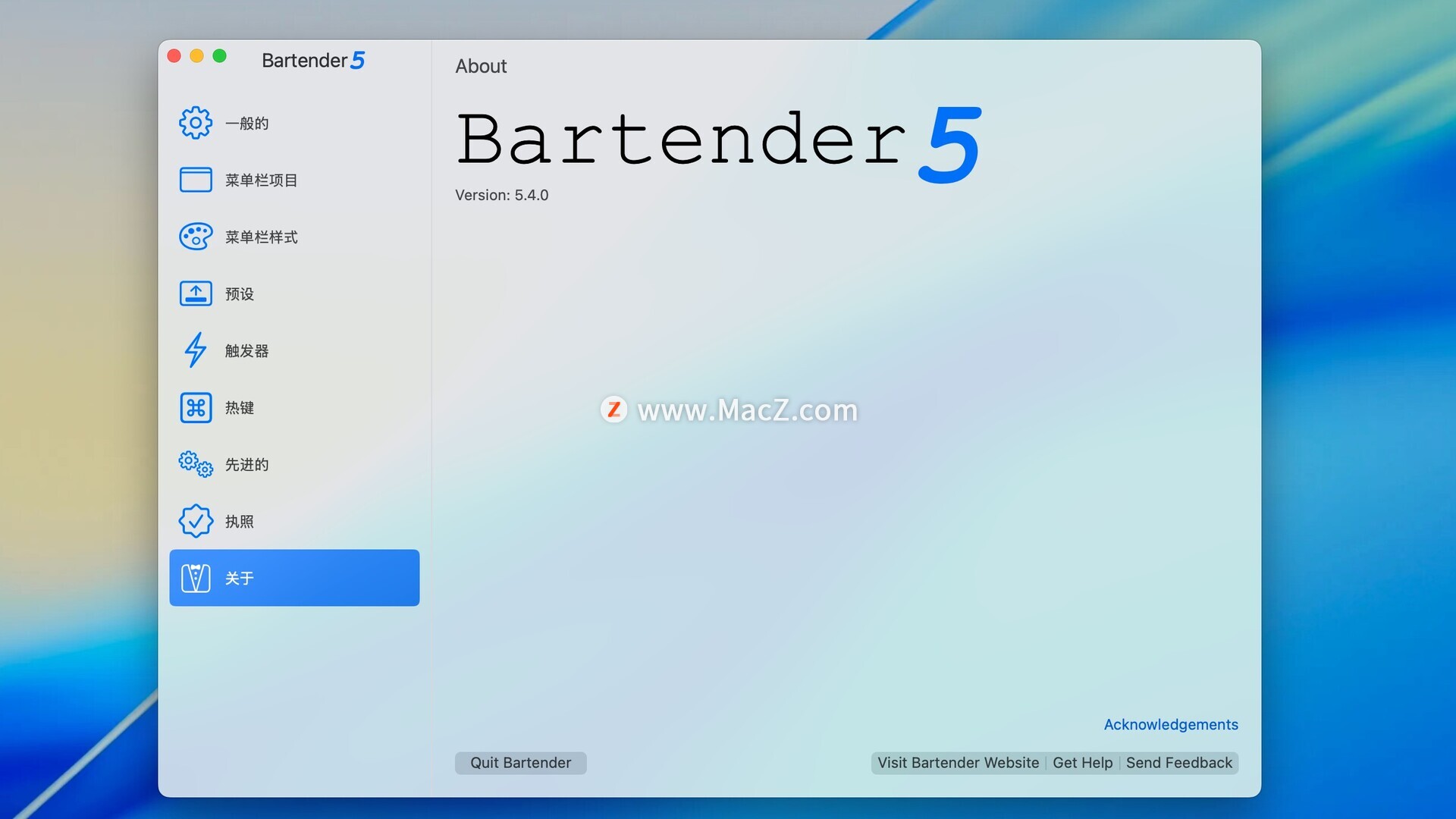Click the lightning bolt triggers icon
Viewport: 1456px width, 819px height.
(x=196, y=350)
